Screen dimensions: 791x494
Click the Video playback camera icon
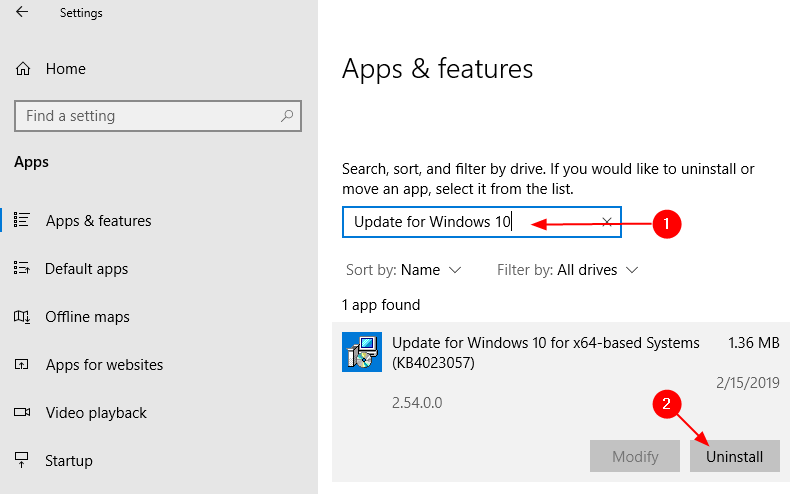pos(22,412)
